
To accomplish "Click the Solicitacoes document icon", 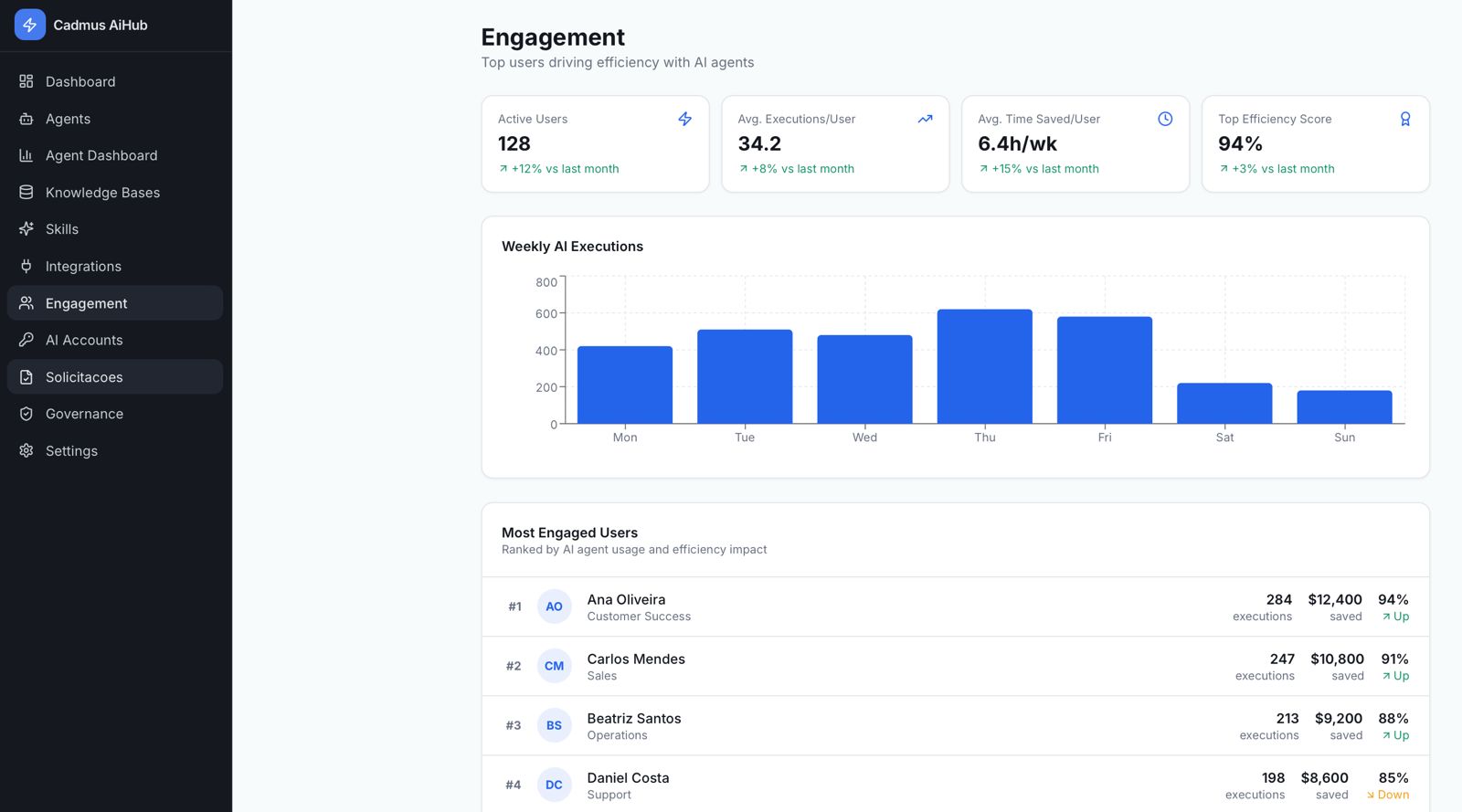I will (x=26, y=377).
